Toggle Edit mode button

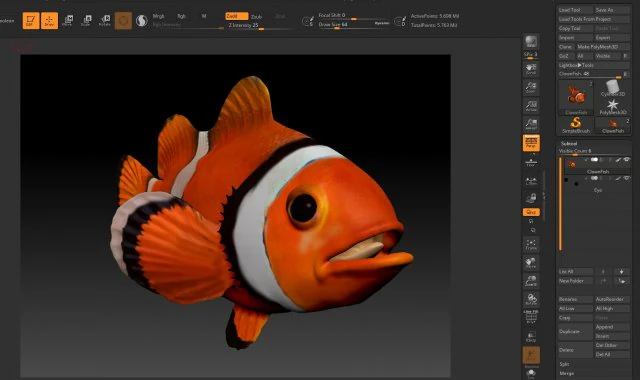click(31, 20)
